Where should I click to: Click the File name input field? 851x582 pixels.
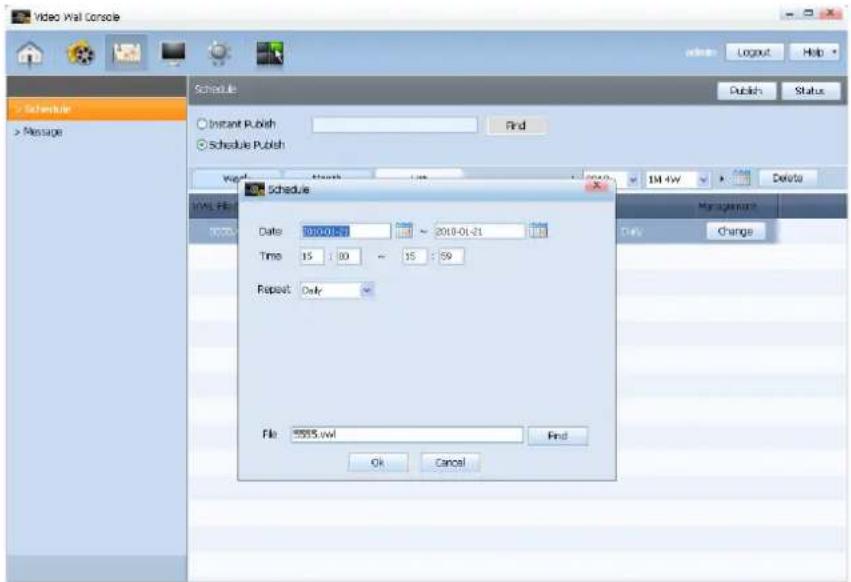[407, 434]
